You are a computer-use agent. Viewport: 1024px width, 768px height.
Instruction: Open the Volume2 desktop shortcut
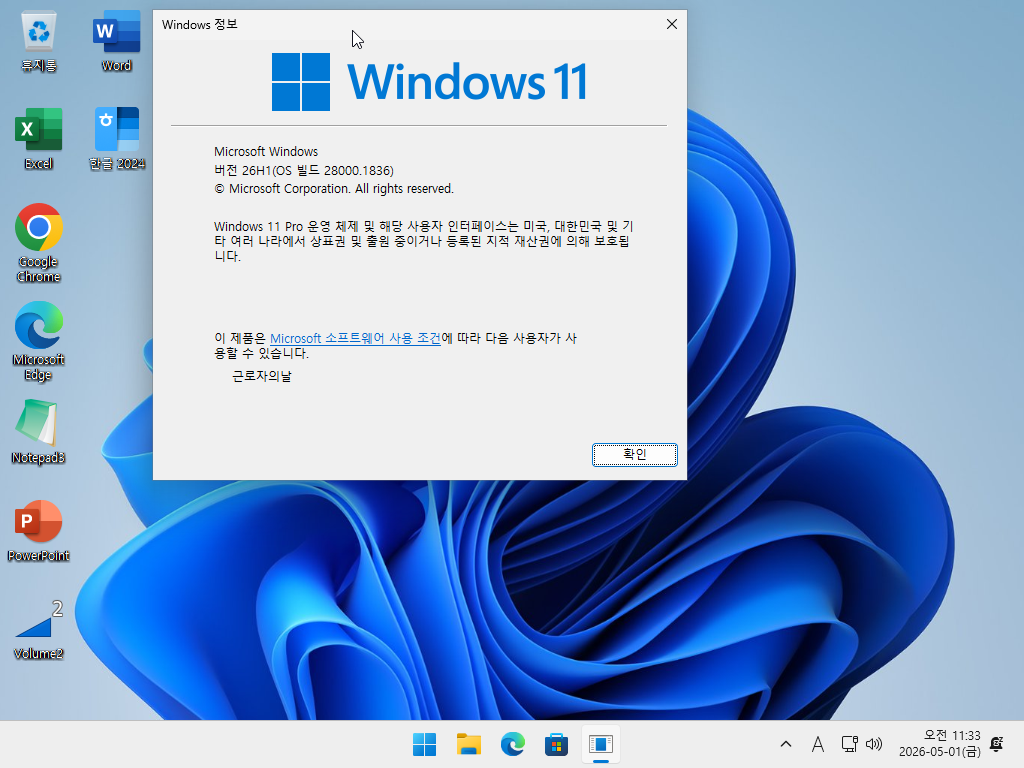click(x=39, y=630)
